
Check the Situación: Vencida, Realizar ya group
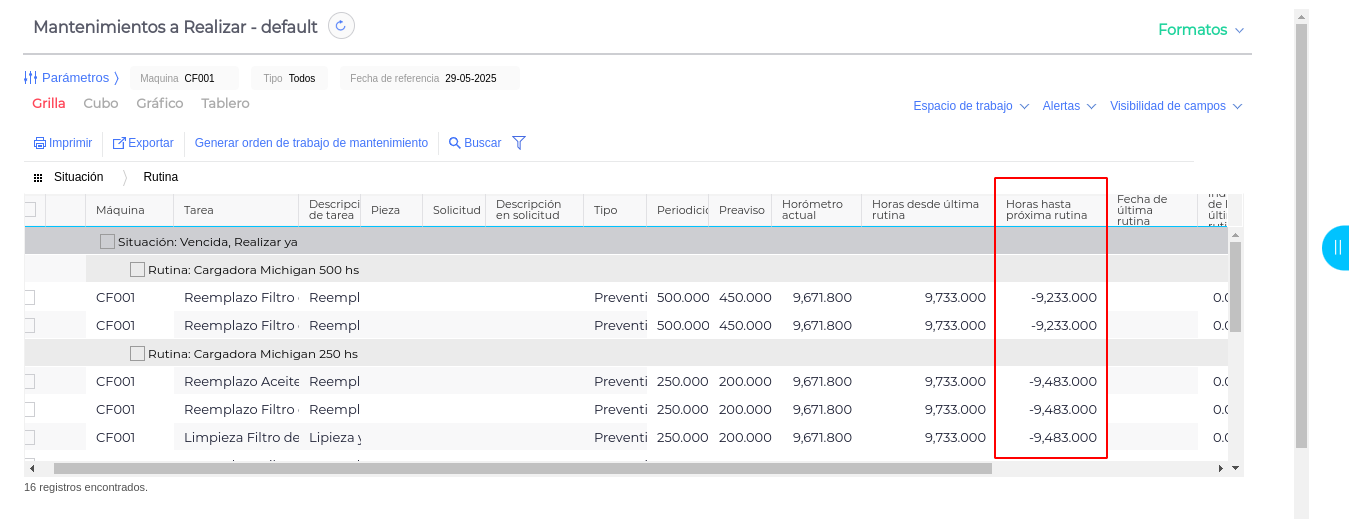coord(107,241)
